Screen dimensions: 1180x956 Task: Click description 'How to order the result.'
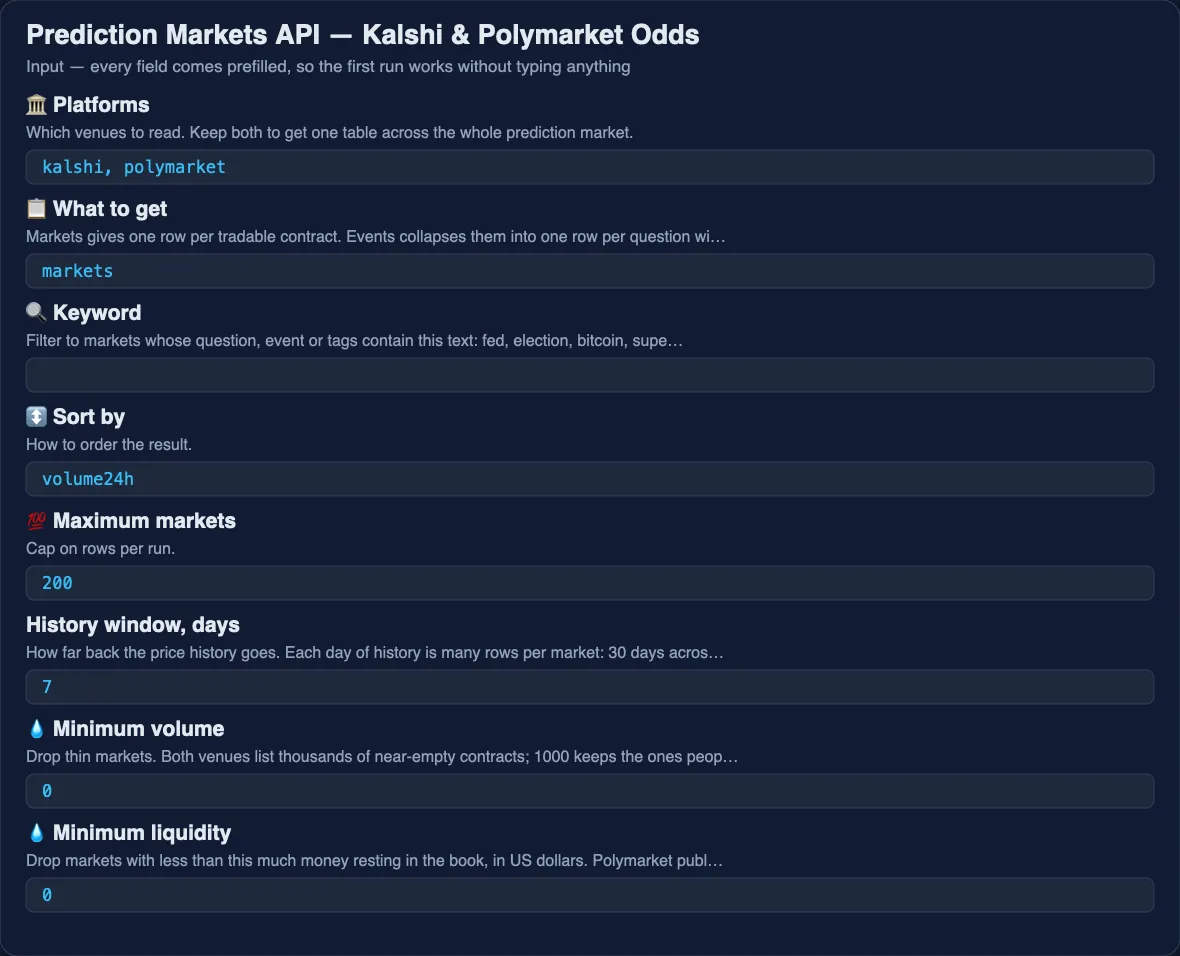point(109,444)
